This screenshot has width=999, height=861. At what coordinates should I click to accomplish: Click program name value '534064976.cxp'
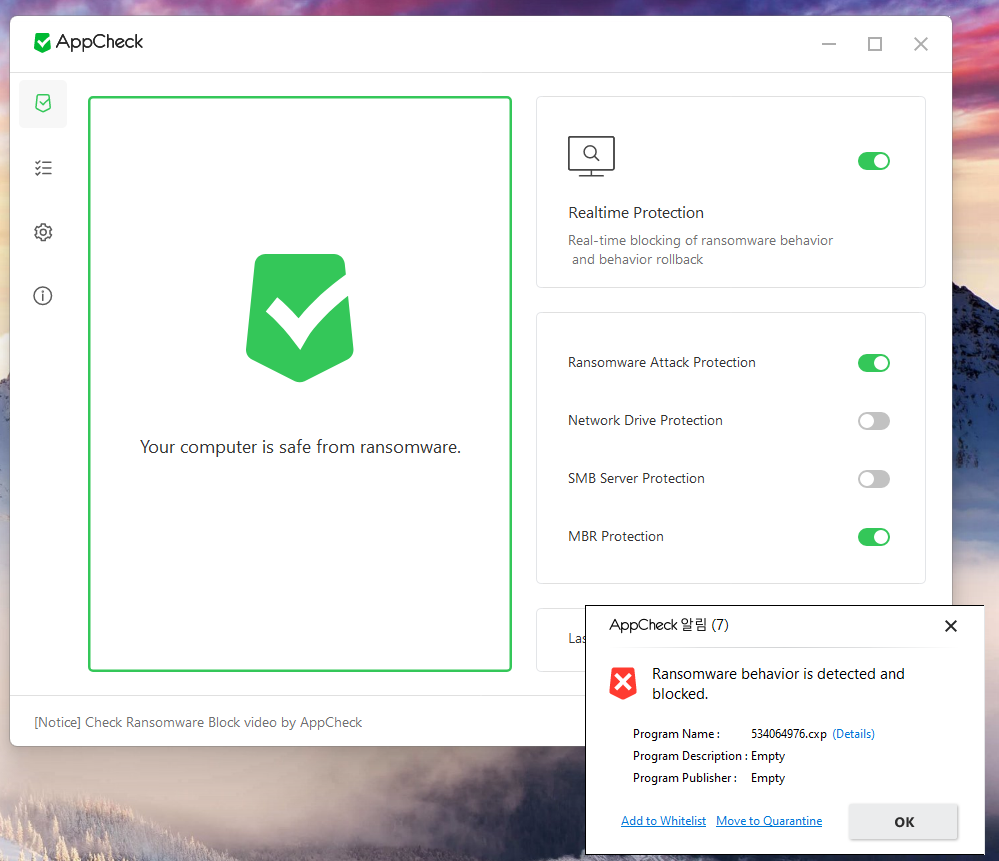[789, 734]
